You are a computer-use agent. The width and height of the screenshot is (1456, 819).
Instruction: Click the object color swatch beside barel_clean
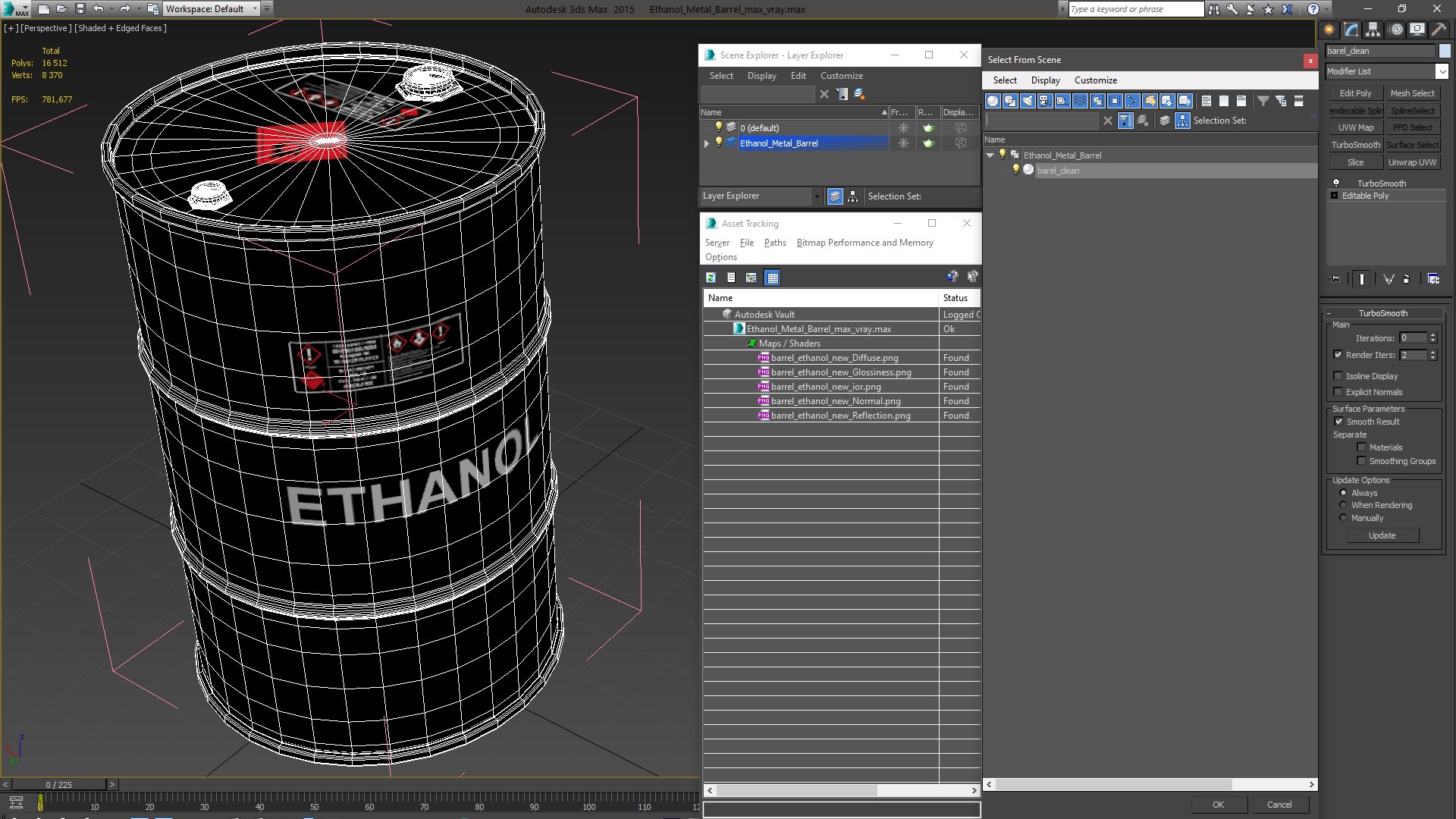coord(1445,51)
